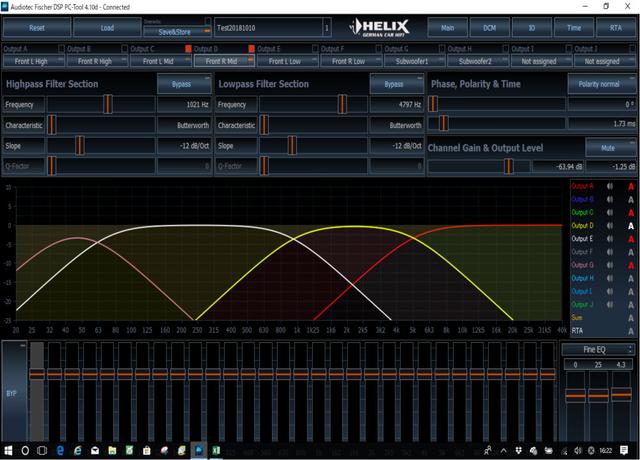This screenshot has width=640, height=460.
Task: Bypass the Highpass Filter Section
Action: tap(184, 84)
